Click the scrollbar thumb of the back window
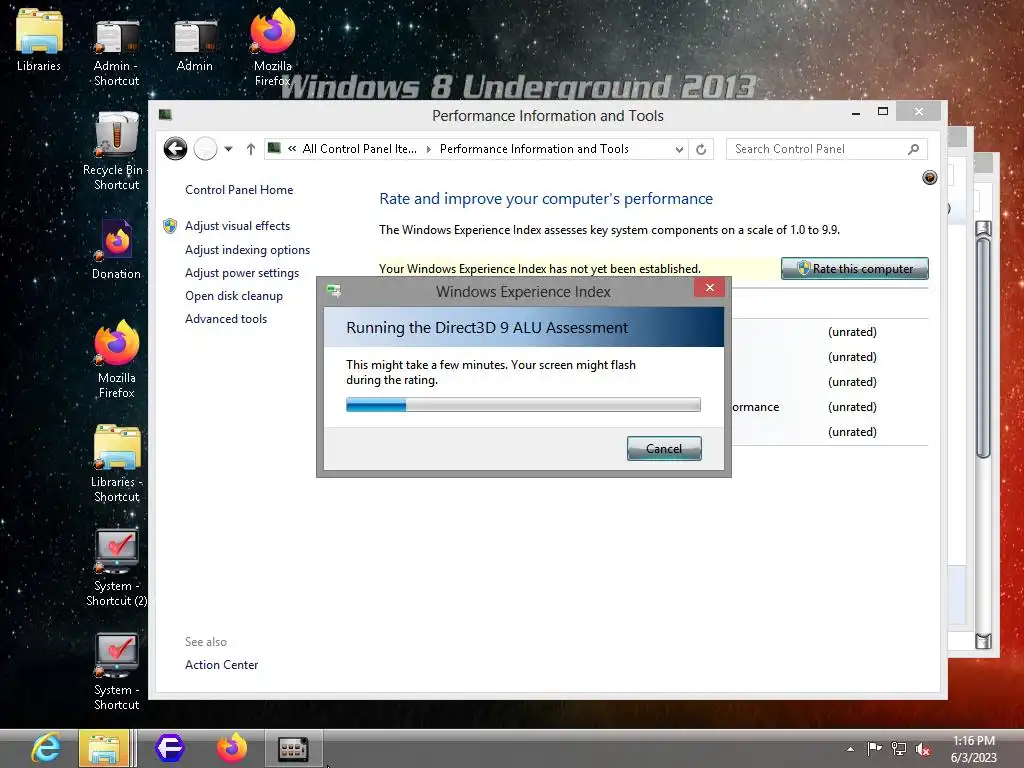Screen dimensions: 1024x768 [984, 347]
